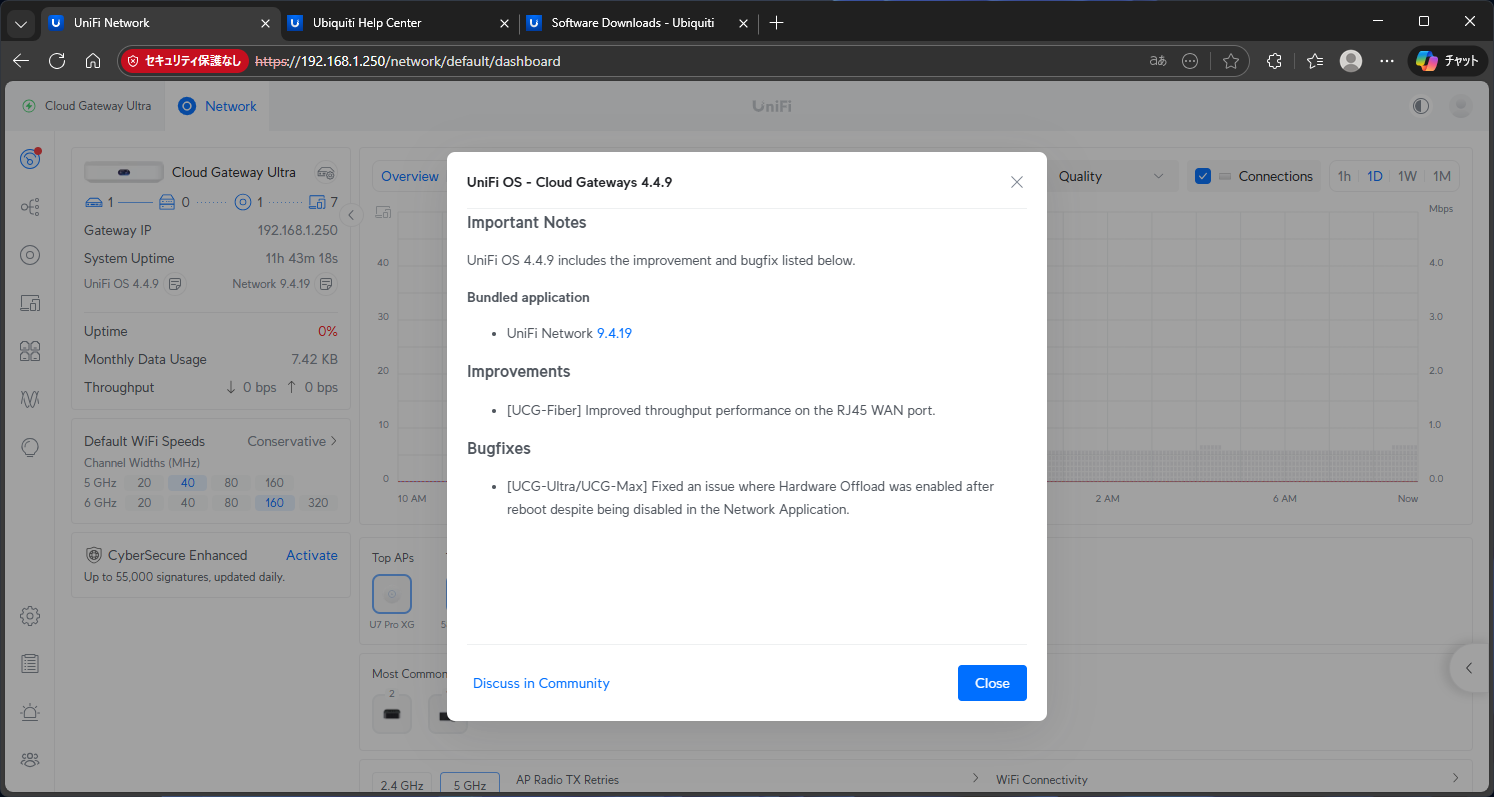The width and height of the screenshot is (1494, 797).
Task: Click the light bulb icon in sidebar
Action: click(x=30, y=447)
